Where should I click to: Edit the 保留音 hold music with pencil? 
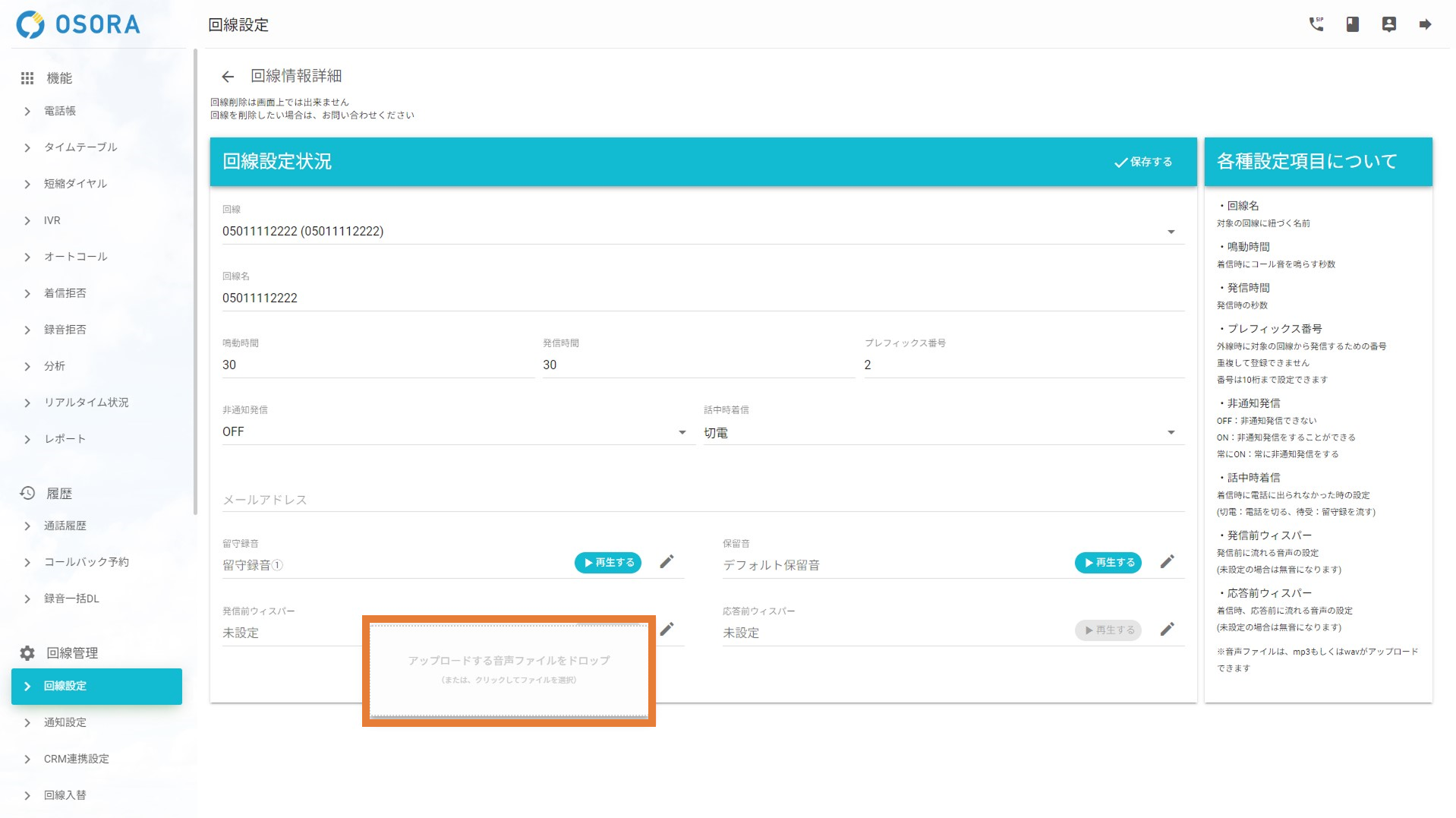(x=1168, y=562)
